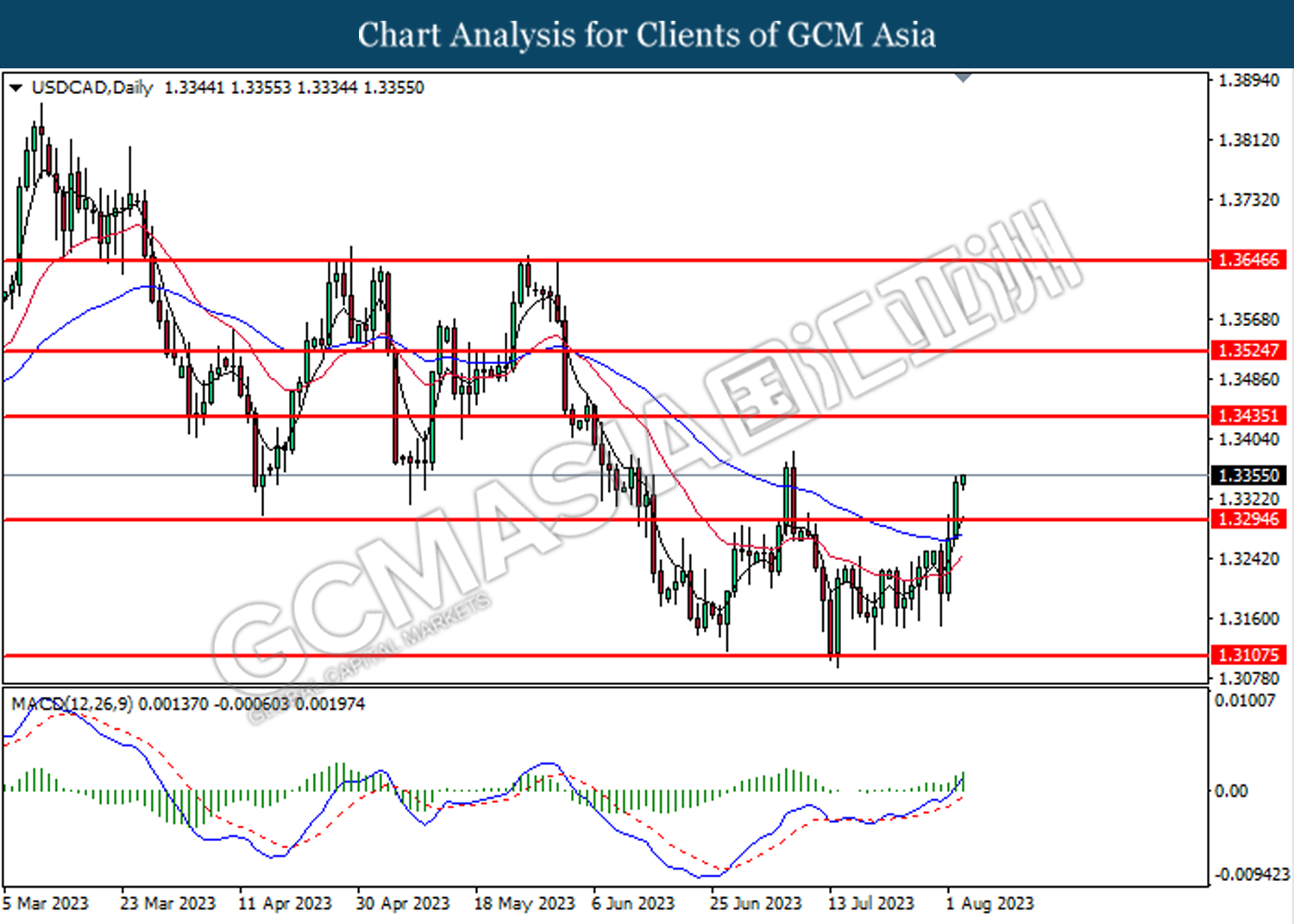Image resolution: width=1294 pixels, height=924 pixels.
Task: Click the 25 Jun 2023 date label
Action: (x=756, y=903)
